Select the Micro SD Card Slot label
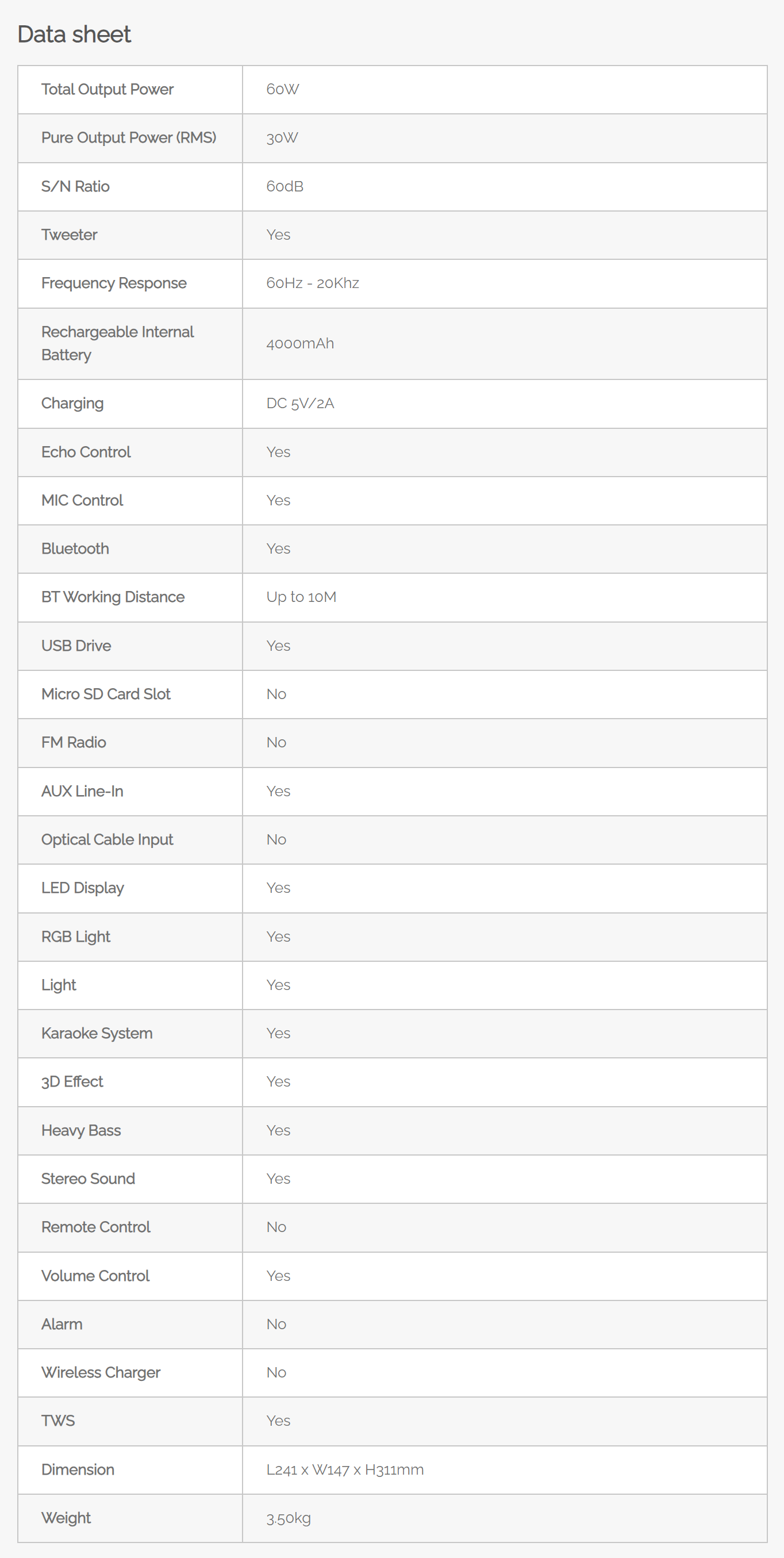Image resolution: width=784 pixels, height=1558 pixels. click(x=106, y=694)
